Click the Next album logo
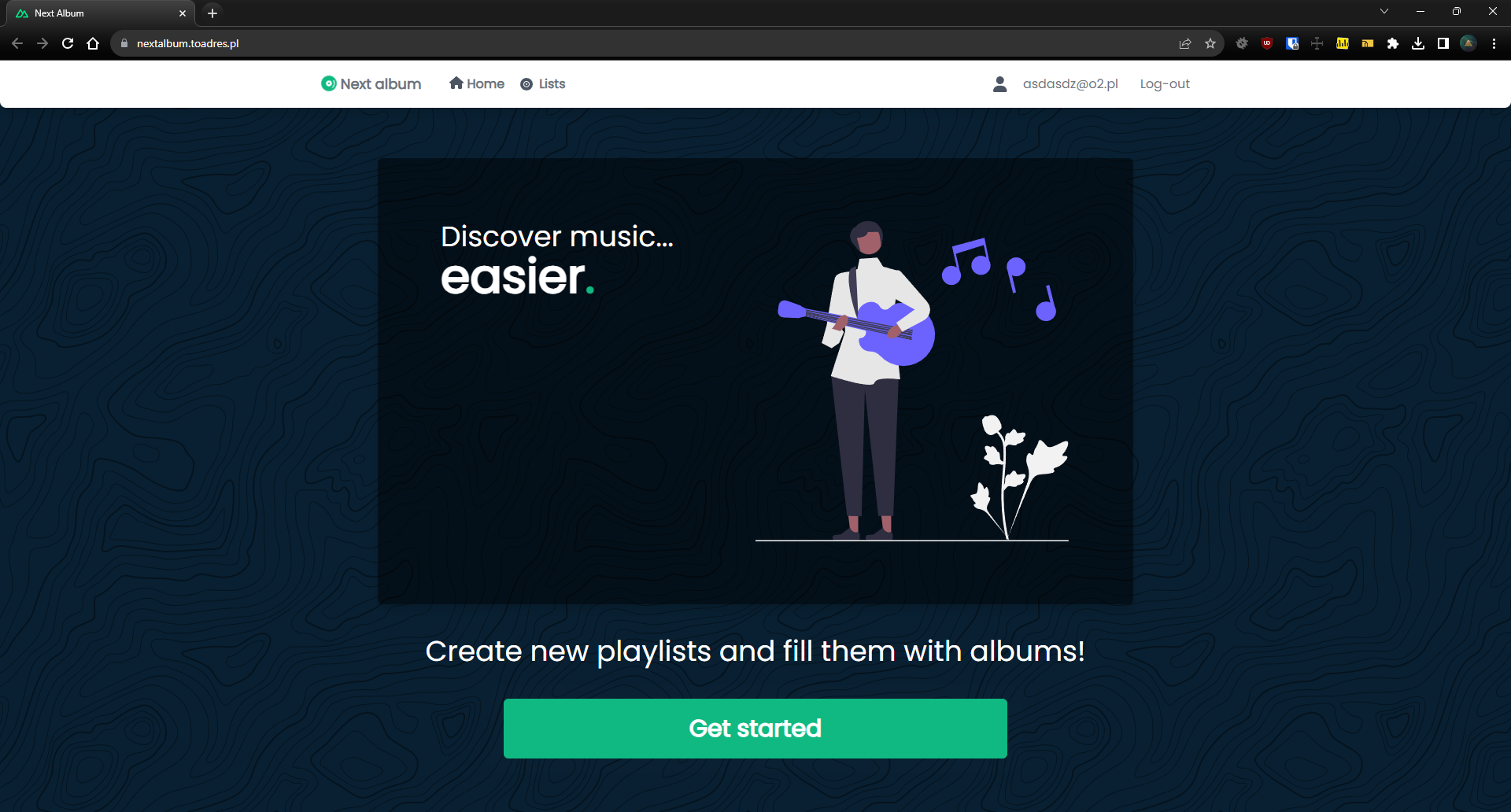 [x=371, y=83]
